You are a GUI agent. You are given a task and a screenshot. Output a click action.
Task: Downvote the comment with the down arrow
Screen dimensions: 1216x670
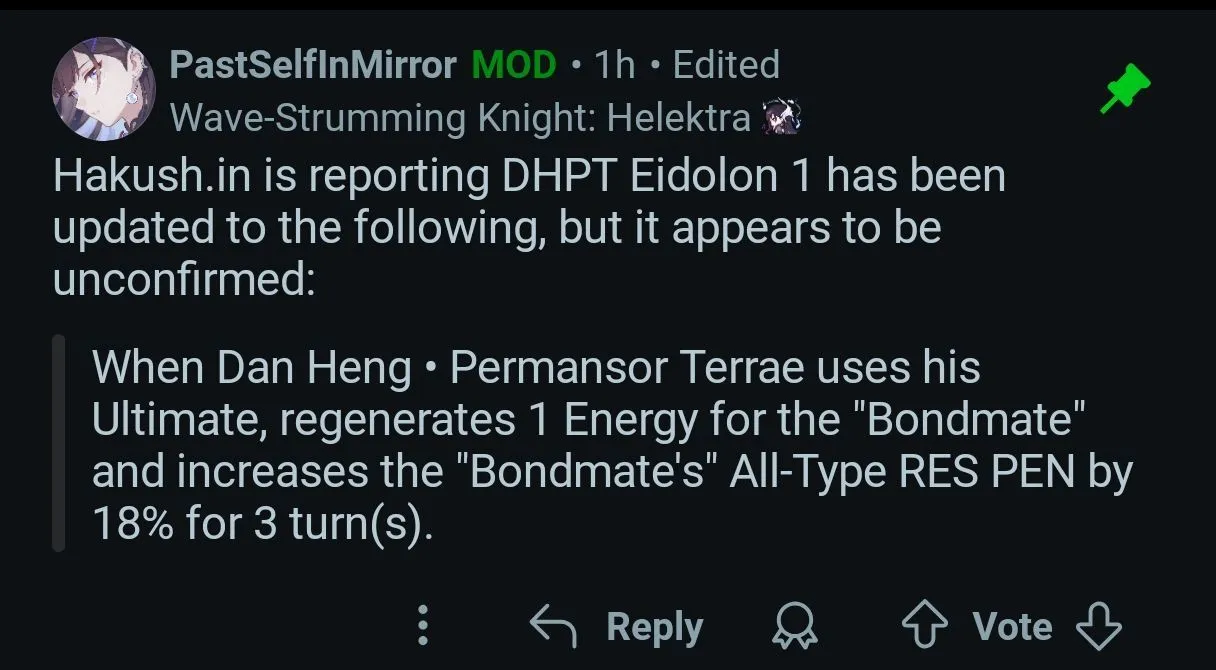[x=1098, y=626]
